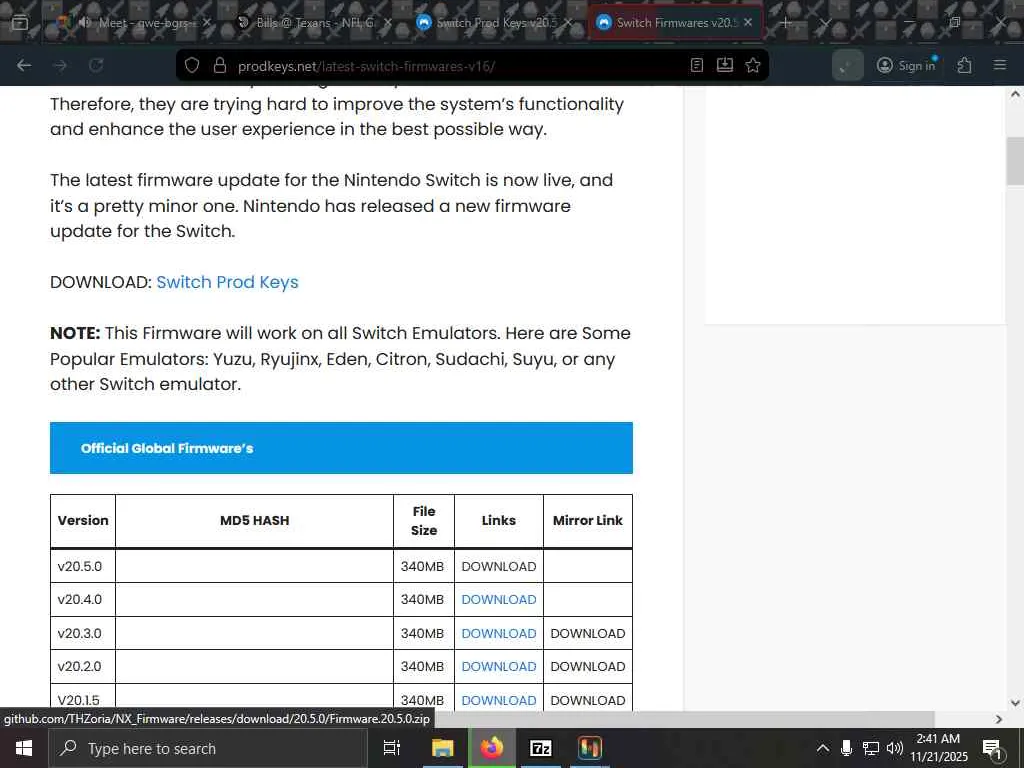Close the Switch Prod Keys tab
The image size is (1024, 768).
pyautogui.click(x=568, y=22)
